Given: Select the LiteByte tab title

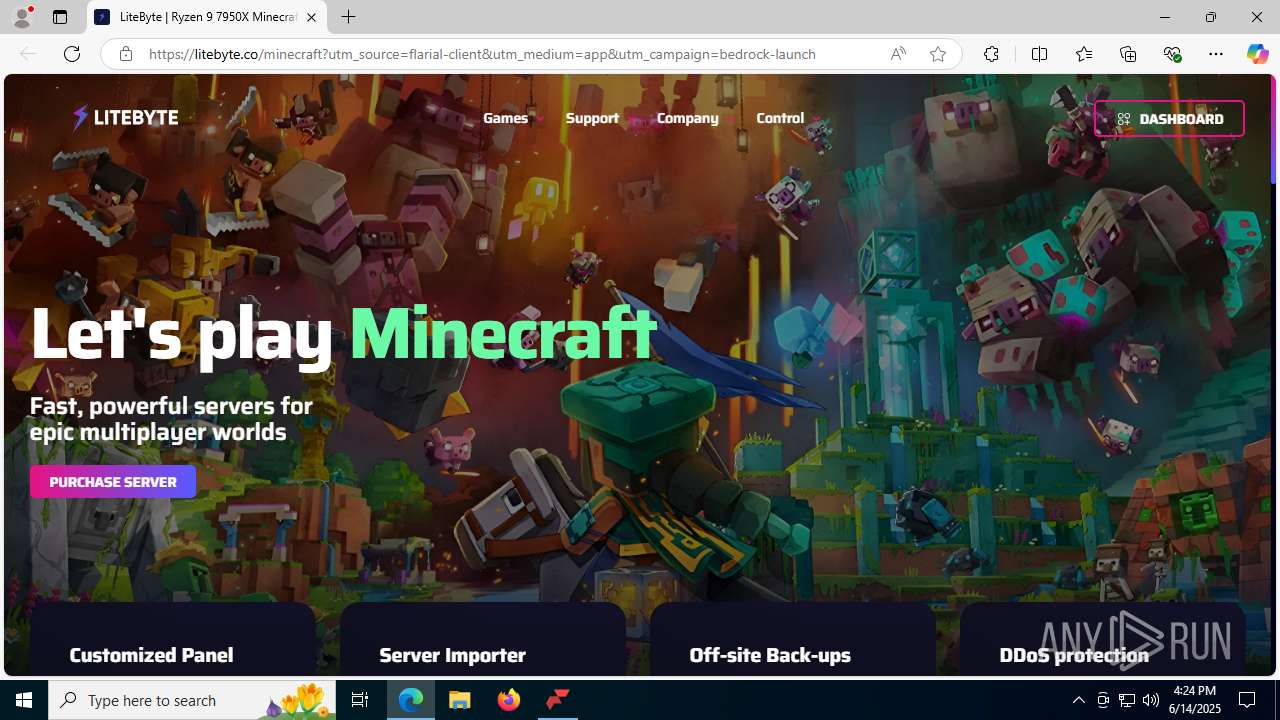Looking at the screenshot, I should (208, 17).
